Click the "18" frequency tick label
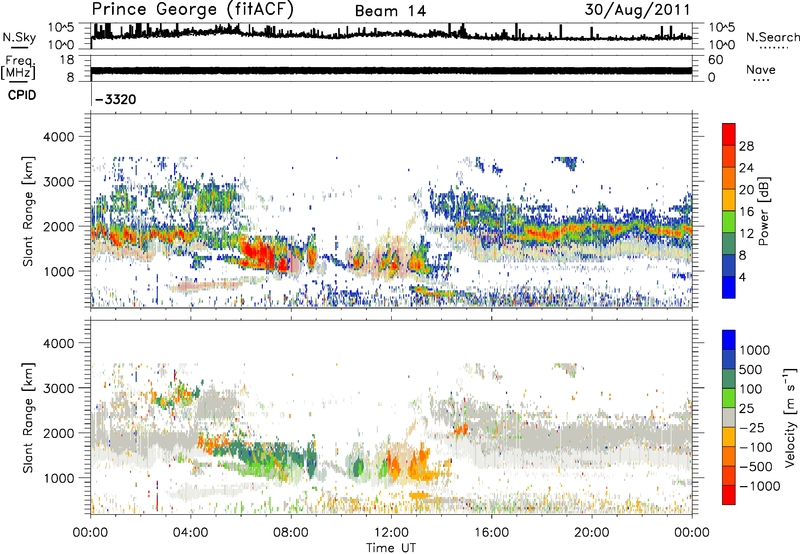 coord(66,60)
